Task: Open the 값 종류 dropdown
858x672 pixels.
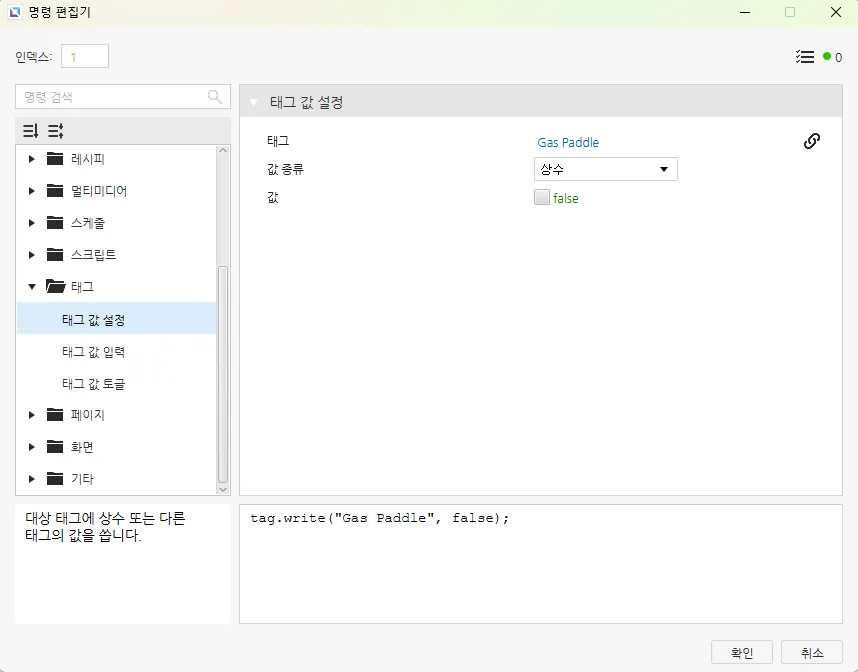Action: click(x=605, y=169)
